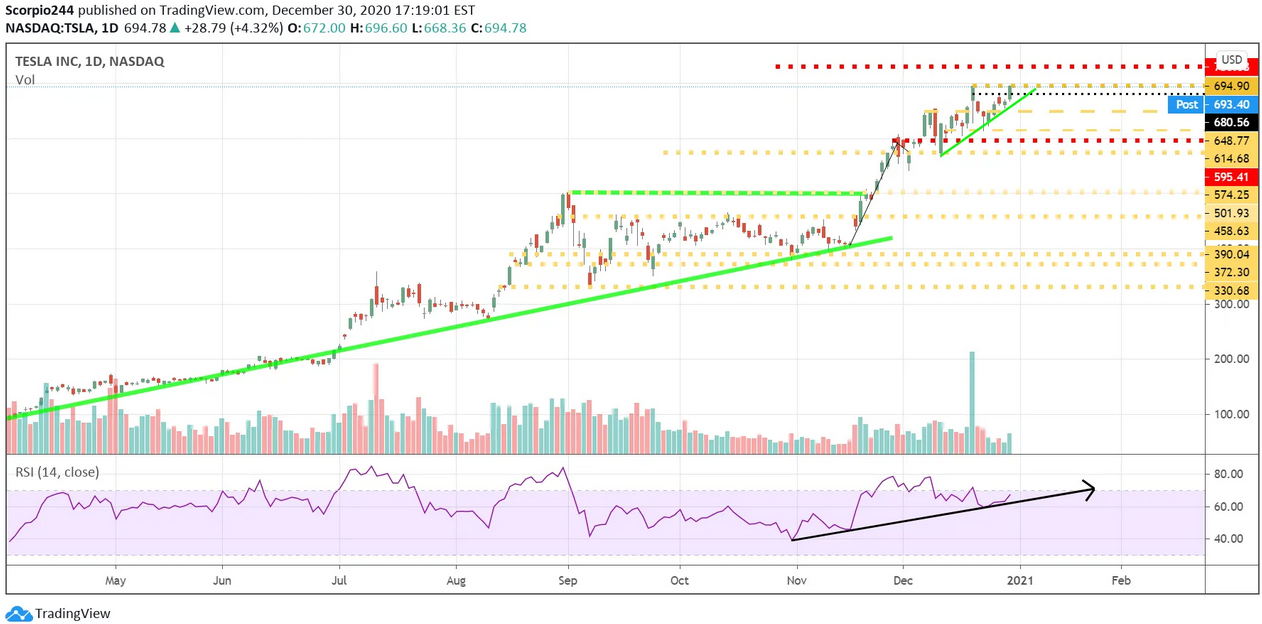
Task: Select the green horizontal dashed line near 574
Action: (x=716, y=192)
